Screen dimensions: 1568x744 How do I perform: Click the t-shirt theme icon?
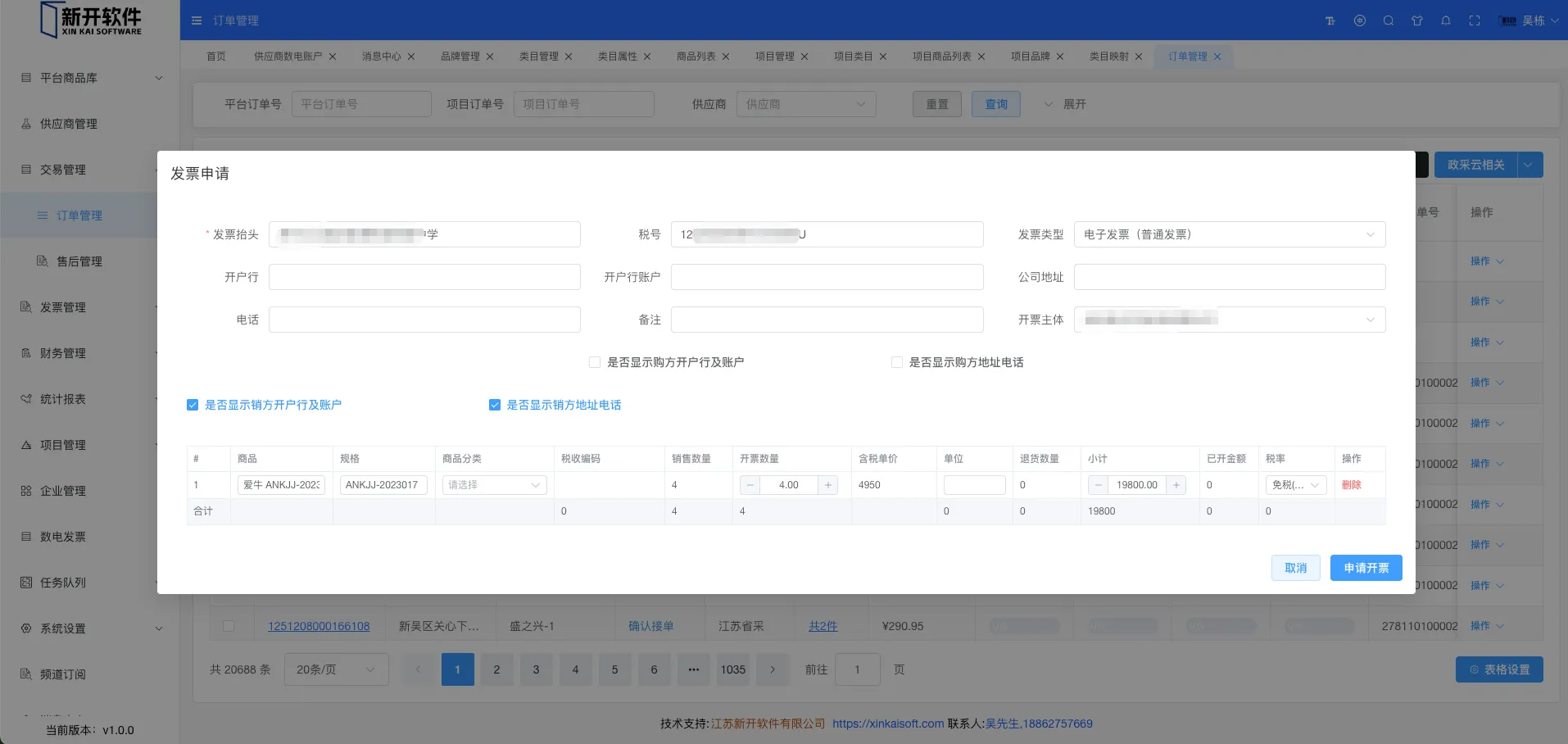[x=1417, y=20]
